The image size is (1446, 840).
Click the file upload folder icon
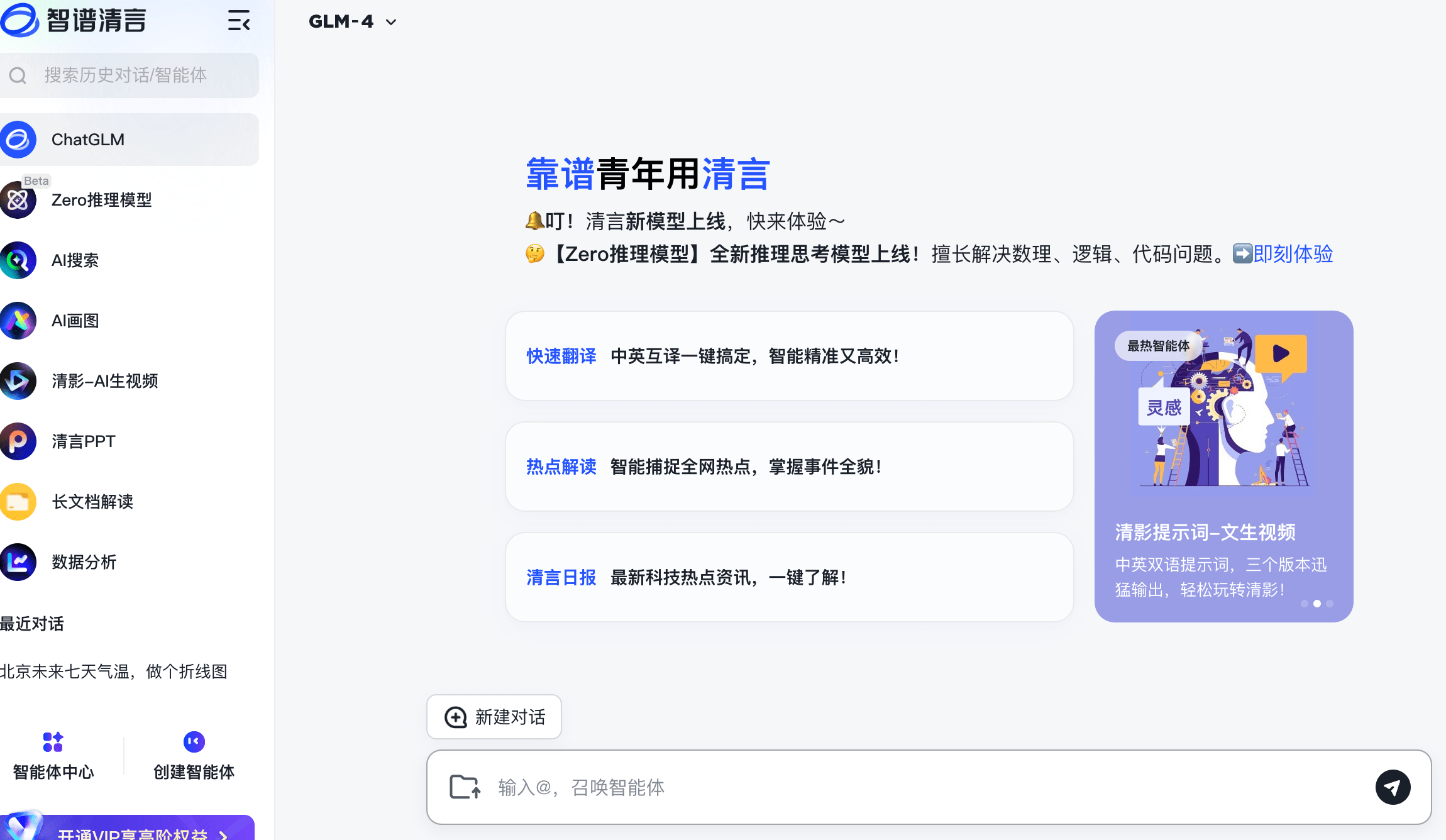pos(465,787)
